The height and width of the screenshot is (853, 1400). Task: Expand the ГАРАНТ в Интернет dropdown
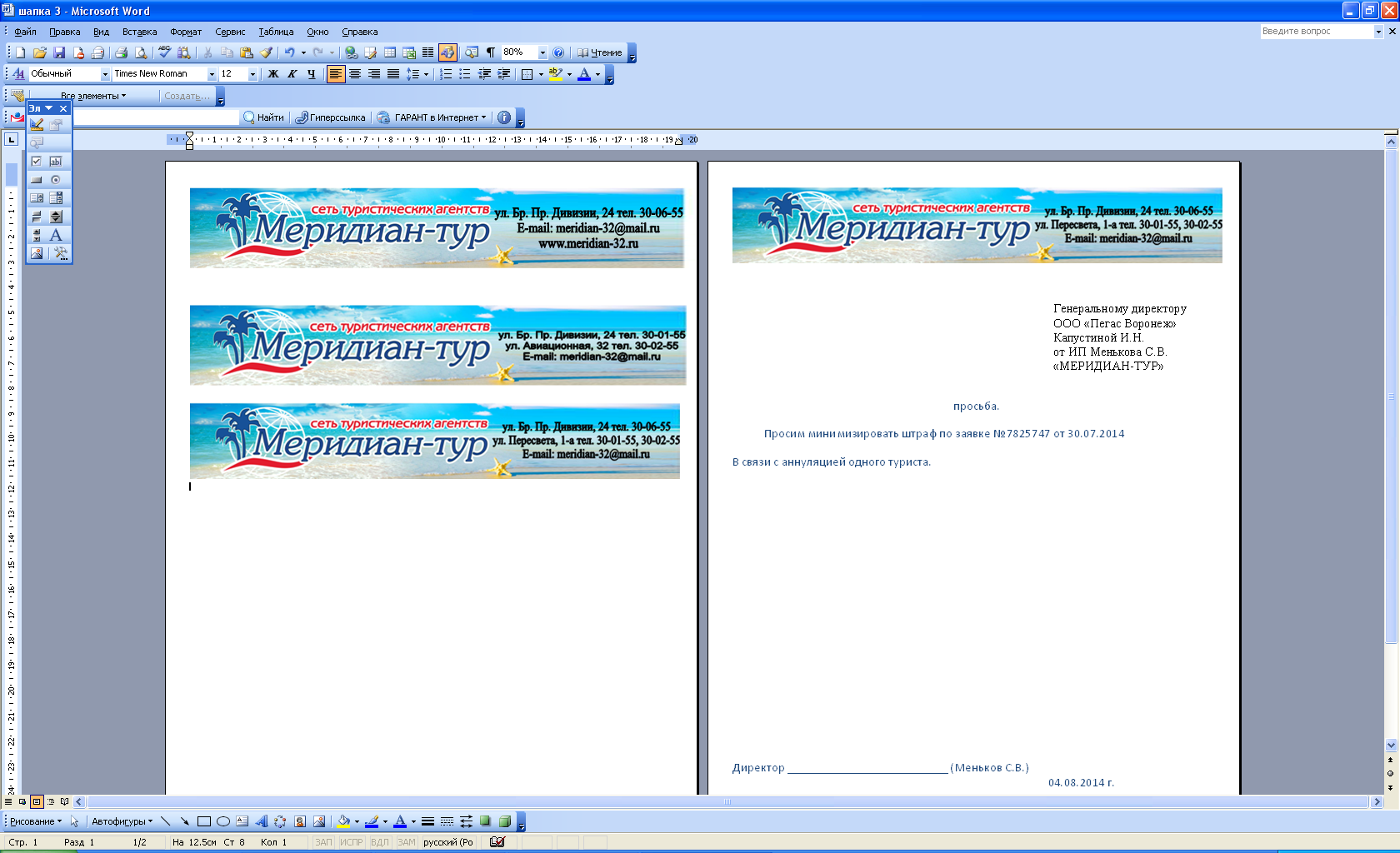click(432, 117)
